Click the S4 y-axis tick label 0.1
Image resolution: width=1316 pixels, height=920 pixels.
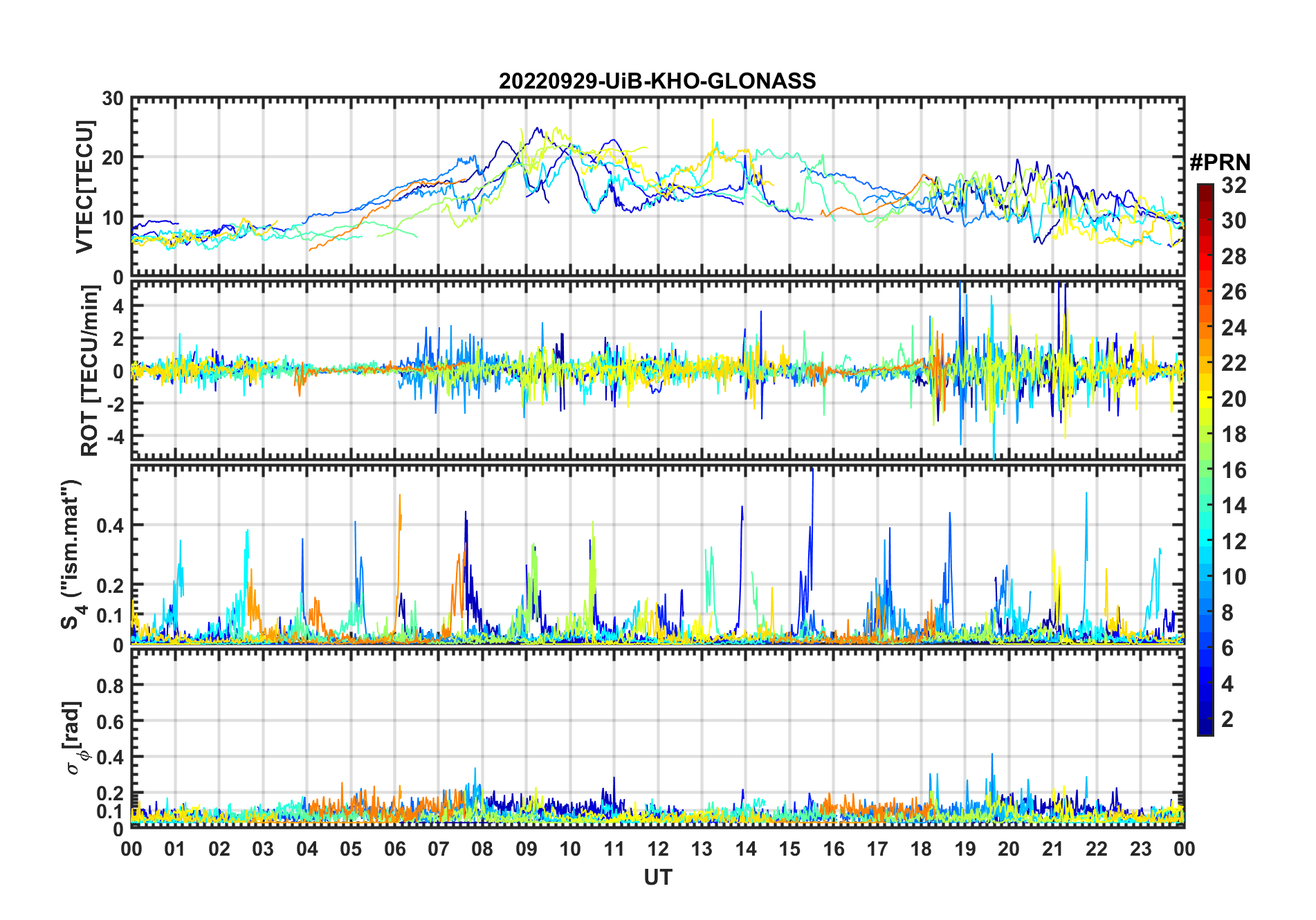point(111,615)
